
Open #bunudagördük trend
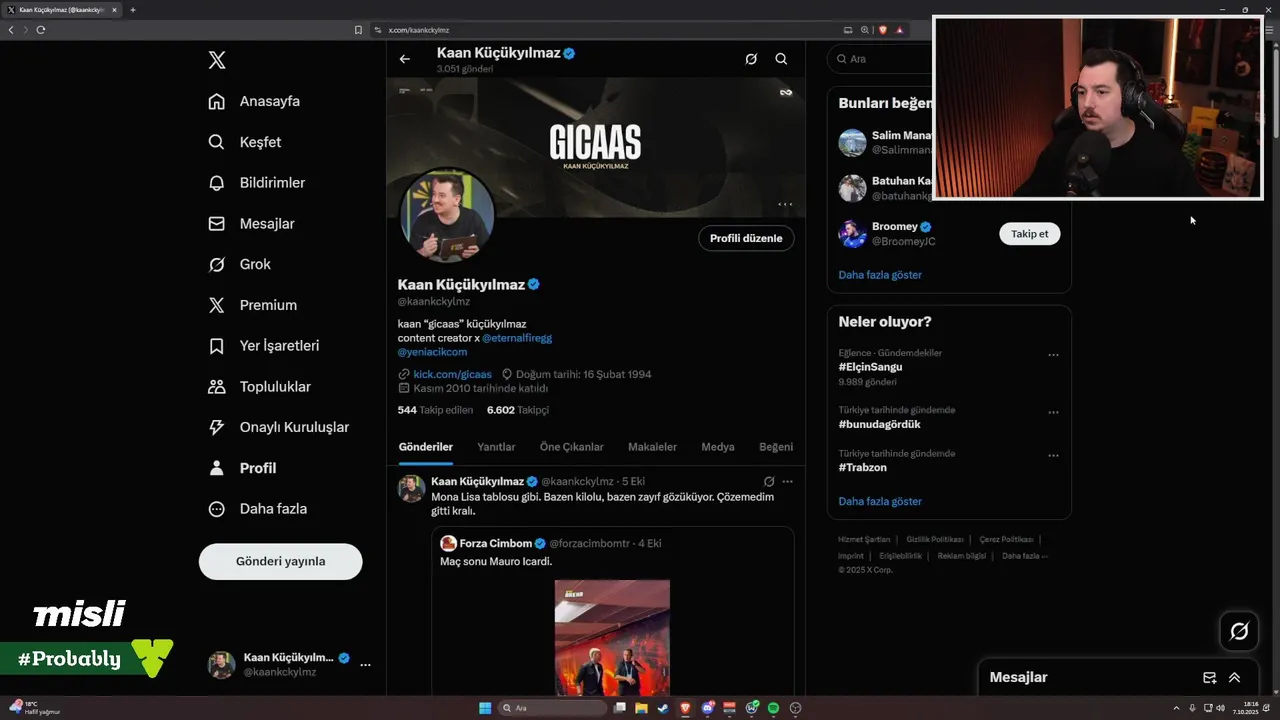[x=879, y=424]
